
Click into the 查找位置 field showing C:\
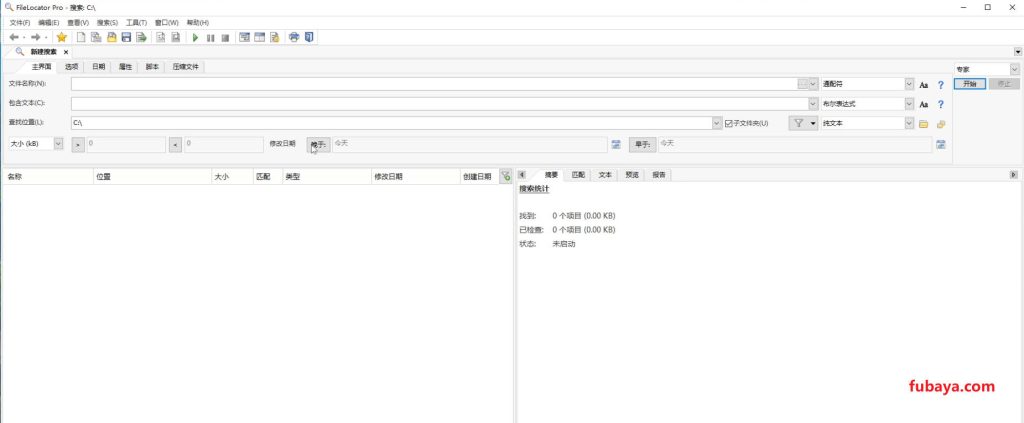pos(392,123)
